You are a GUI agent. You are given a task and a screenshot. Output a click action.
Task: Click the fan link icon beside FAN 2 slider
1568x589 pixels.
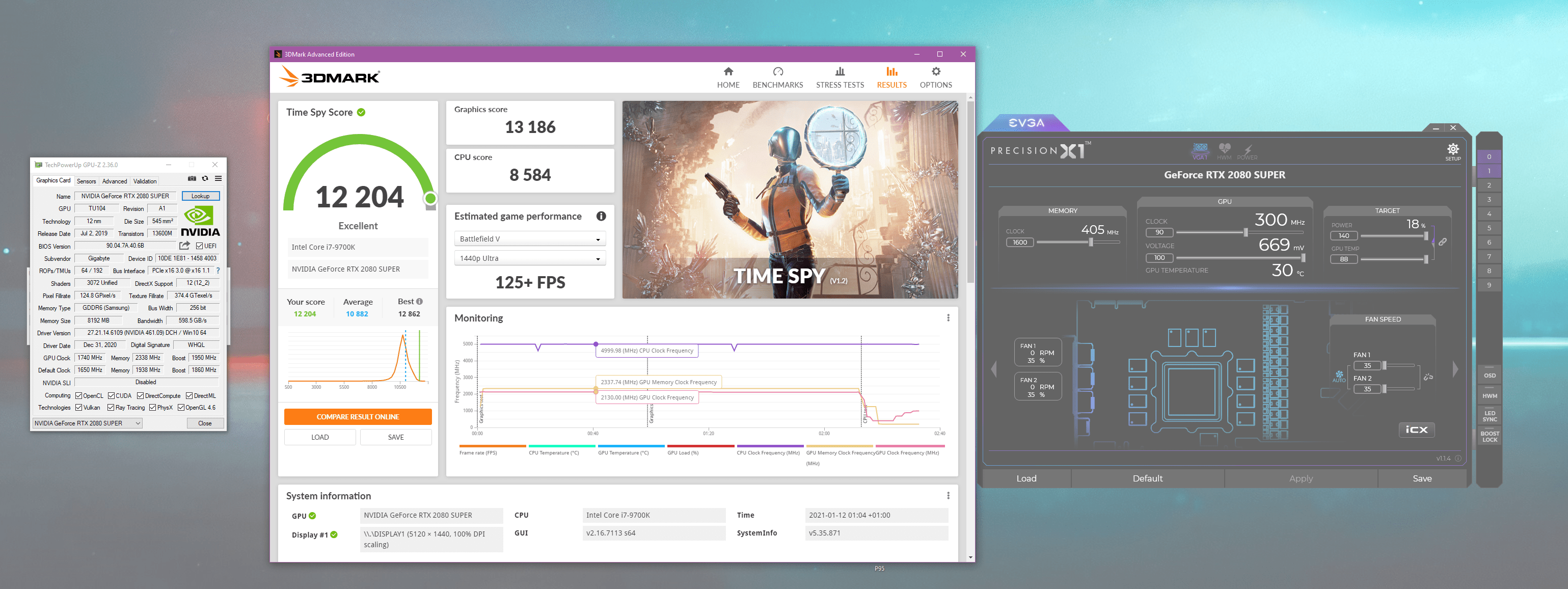pyautogui.click(x=1428, y=377)
